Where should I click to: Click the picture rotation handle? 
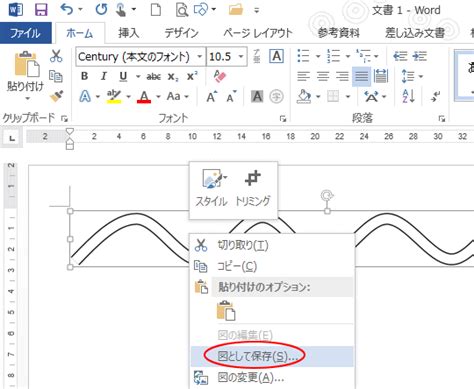click(x=327, y=195)
